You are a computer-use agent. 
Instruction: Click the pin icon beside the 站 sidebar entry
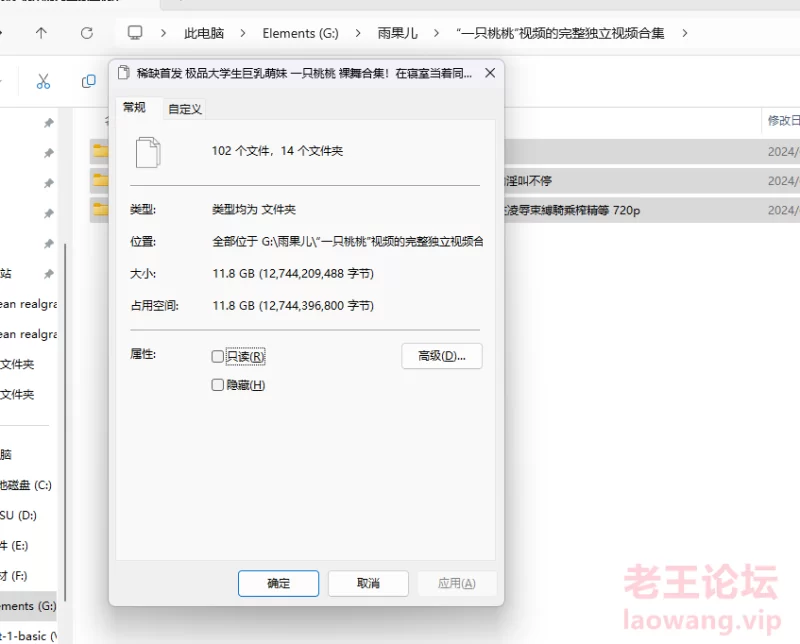click(x=48, y=274)
